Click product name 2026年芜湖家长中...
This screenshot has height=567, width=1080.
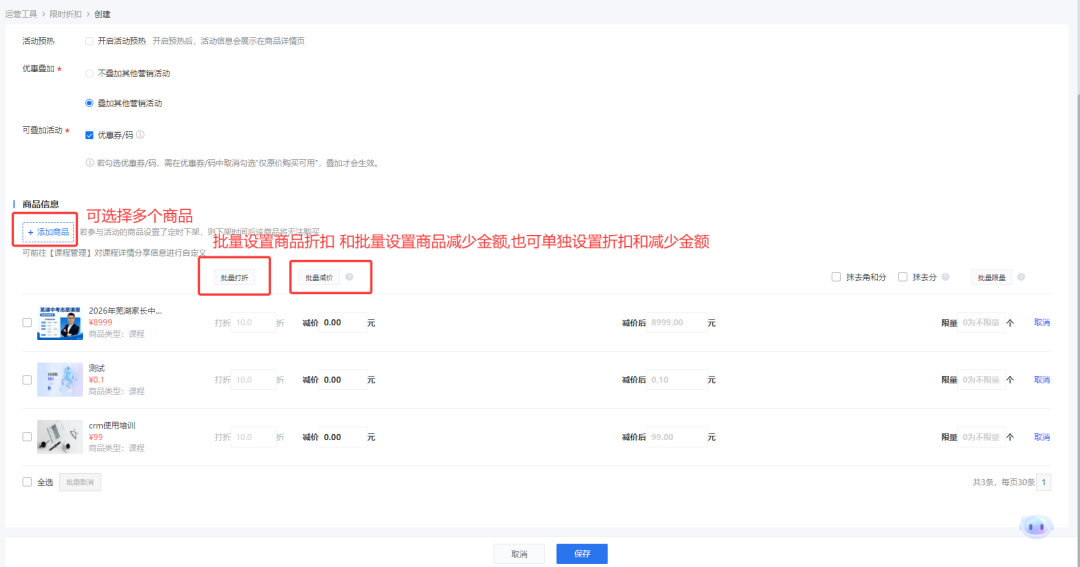click(x=125, y=311)
